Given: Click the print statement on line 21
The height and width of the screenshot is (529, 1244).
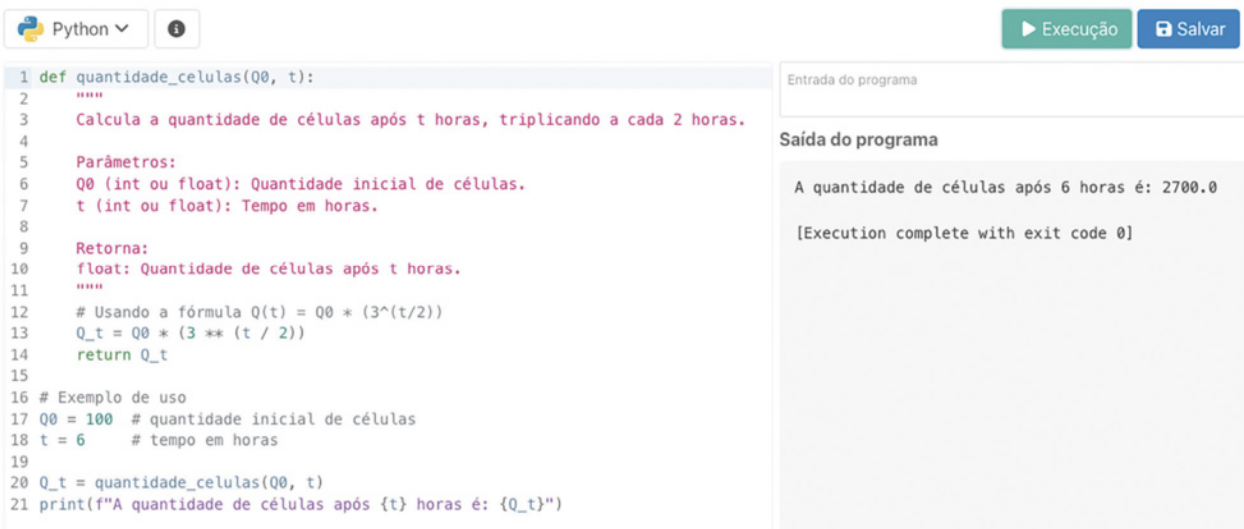Looking at the screenshot, I should click(301, 504).
